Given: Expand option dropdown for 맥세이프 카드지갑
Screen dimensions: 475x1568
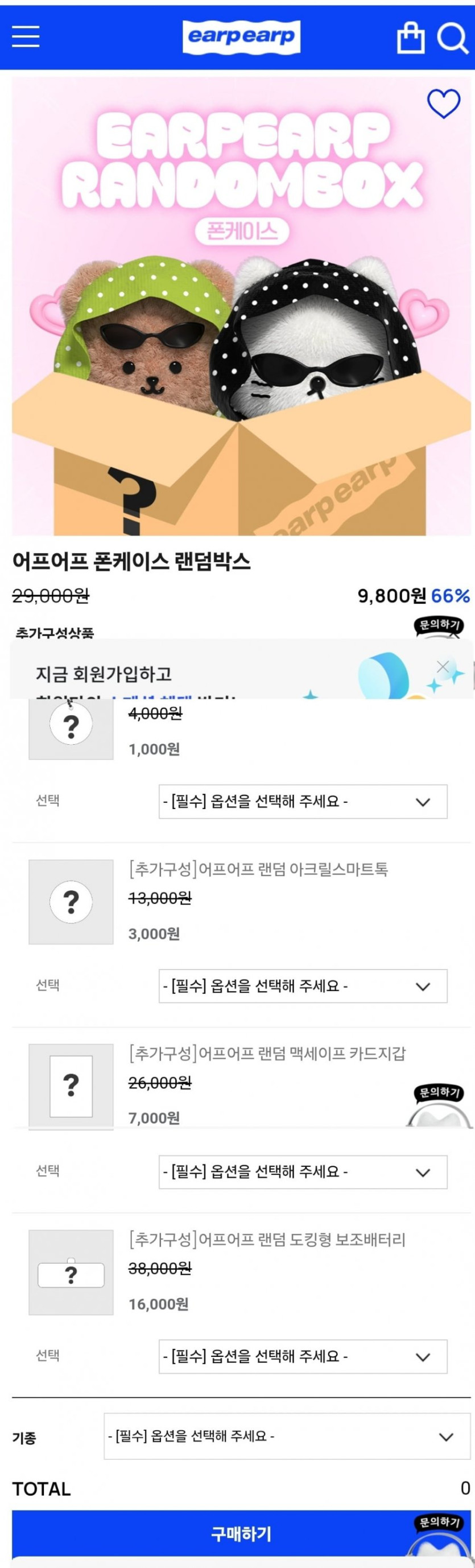Looking at the screenshot, I should coord(303,1171).
